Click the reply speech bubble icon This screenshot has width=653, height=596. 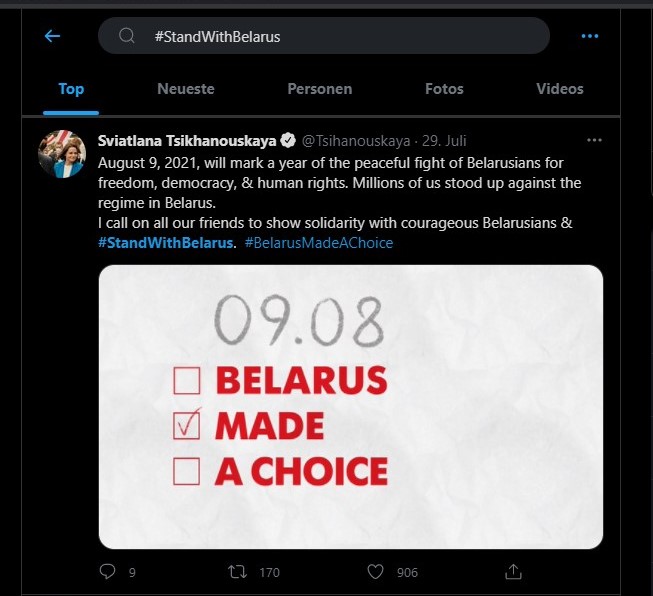point(107,571)
